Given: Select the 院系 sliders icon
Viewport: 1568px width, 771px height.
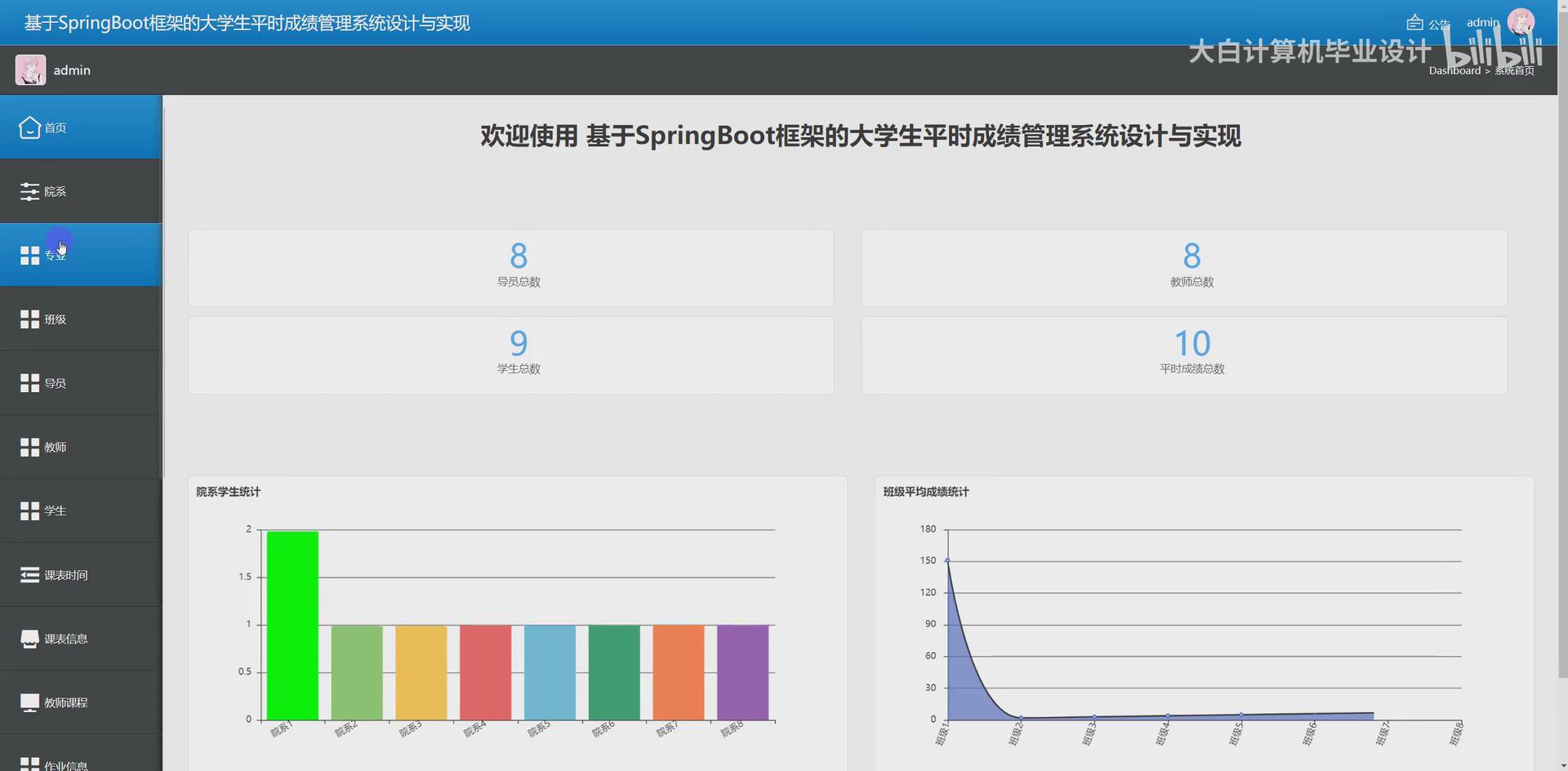Looking at the screenshot, I should 29,191.
